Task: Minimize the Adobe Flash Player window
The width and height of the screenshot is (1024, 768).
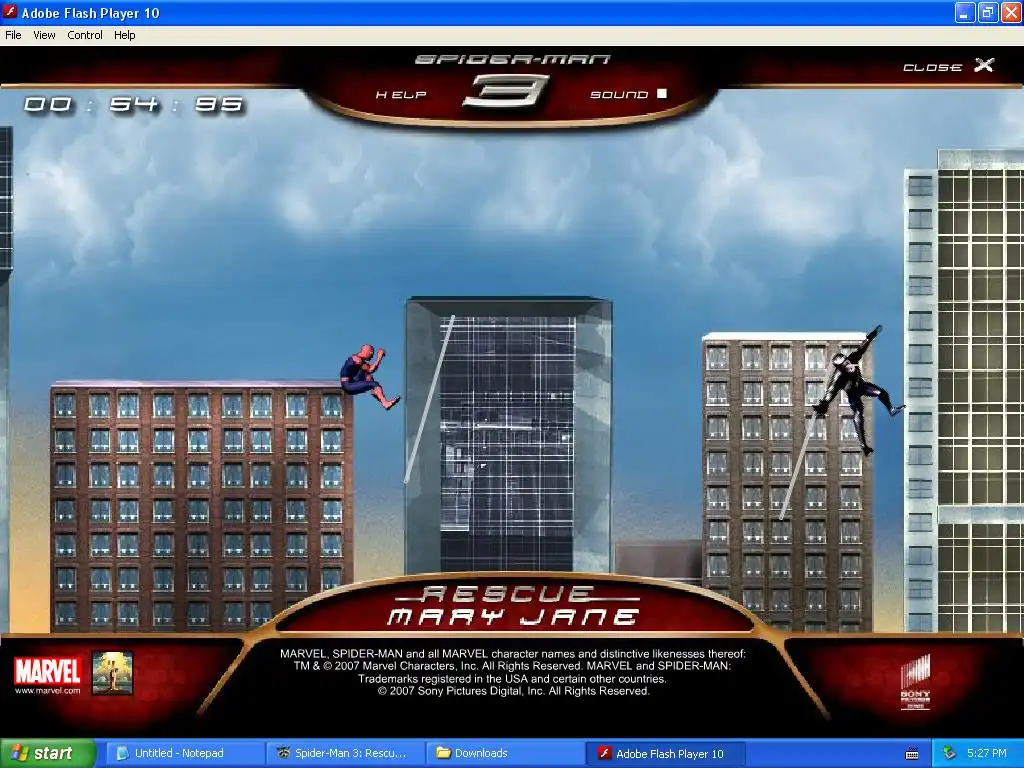Action: (965, 12)
